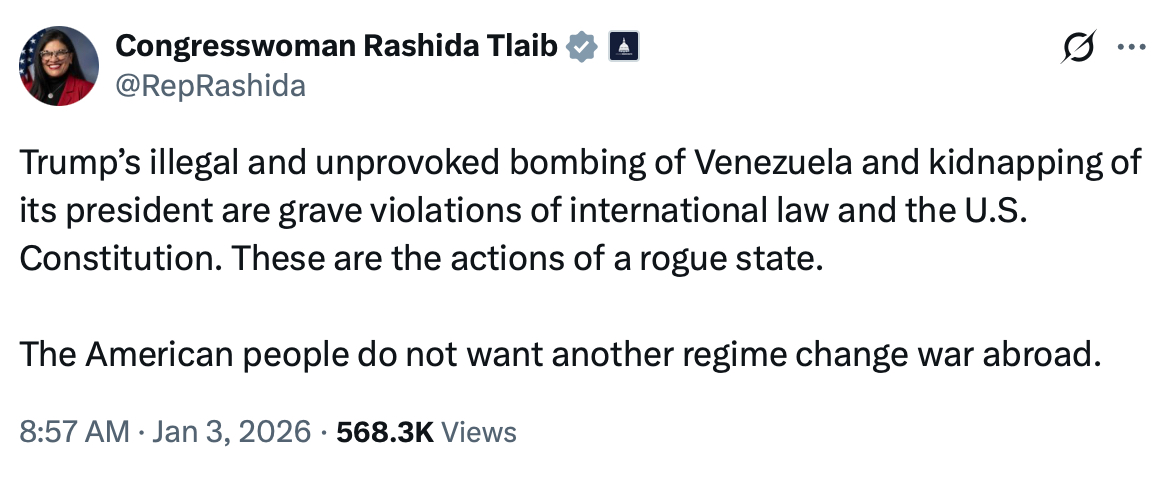Click the "568.3K" view count
The width and height of the screenshot is (1170, 482).
coord(385,432)
